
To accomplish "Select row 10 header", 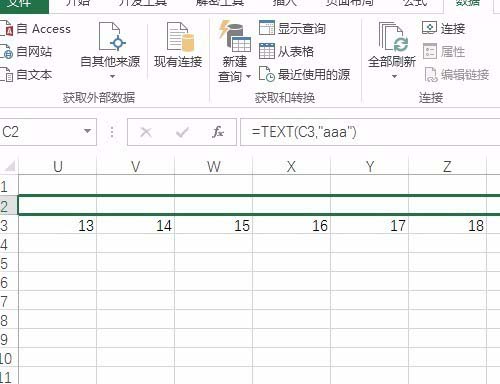I will click(9, 358).
